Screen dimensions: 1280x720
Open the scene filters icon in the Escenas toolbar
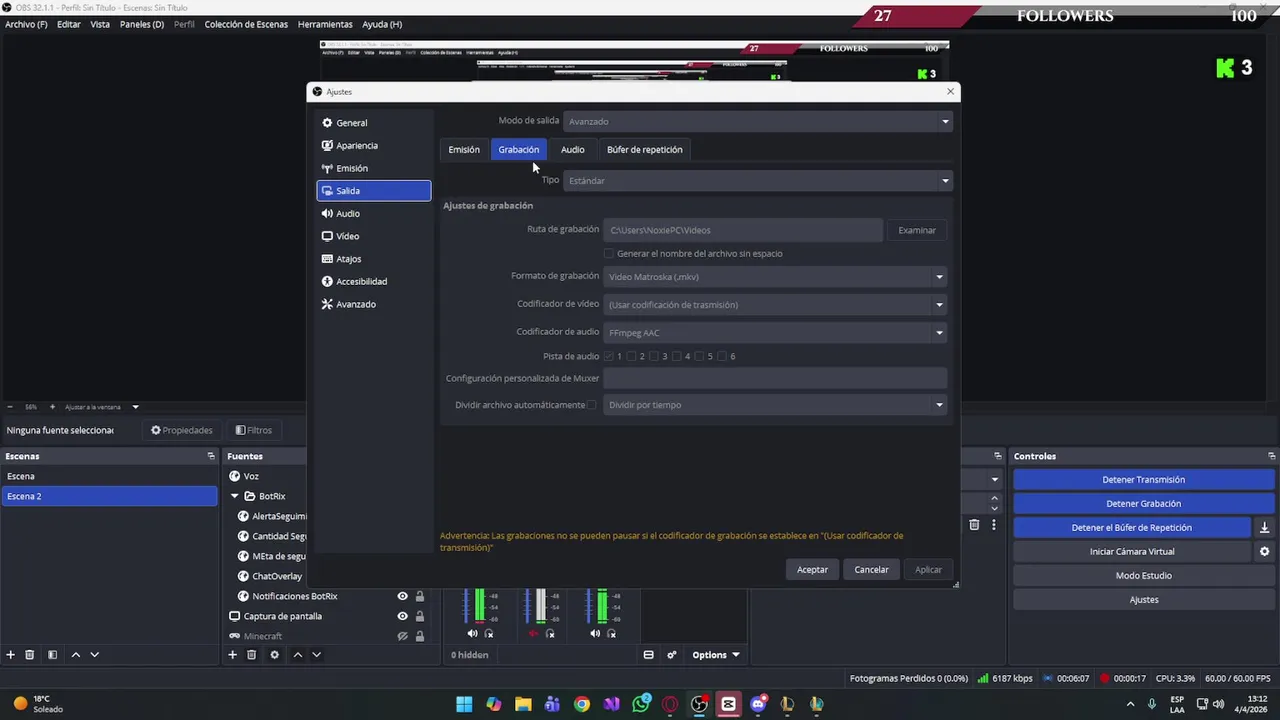(x=53, y=655)
